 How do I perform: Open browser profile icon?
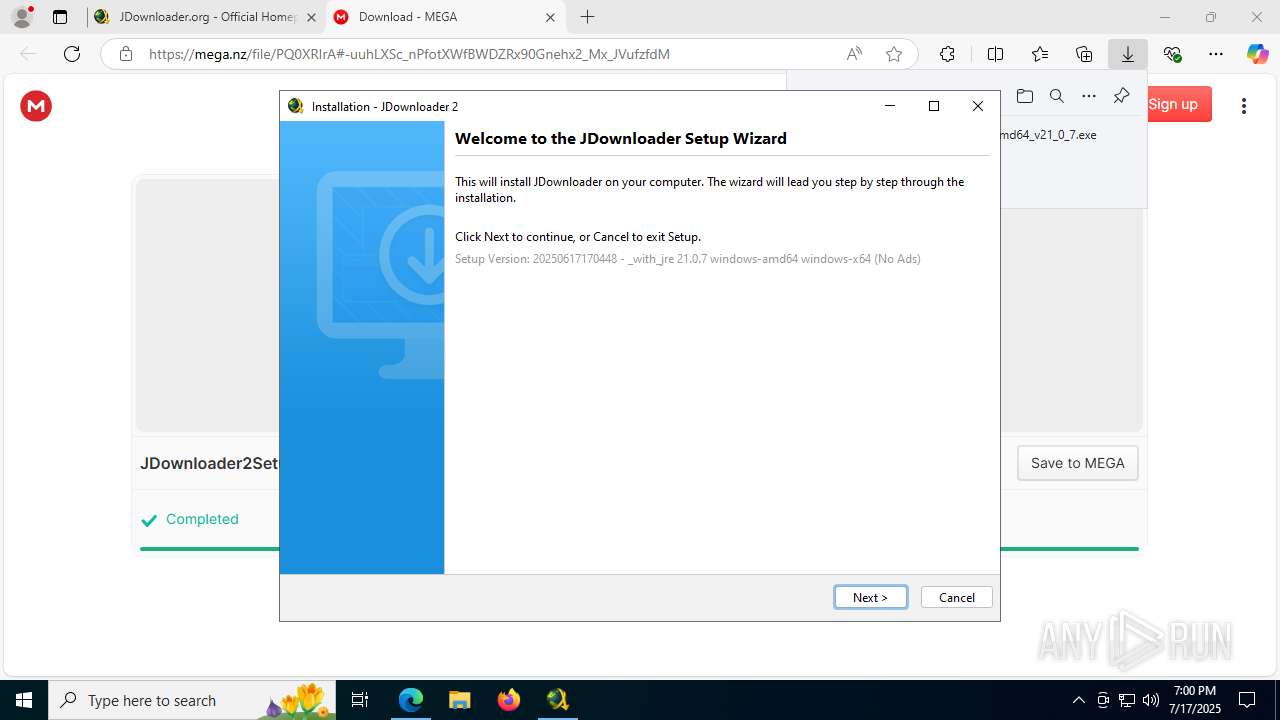pyautogui.click(x=22, y=17)
